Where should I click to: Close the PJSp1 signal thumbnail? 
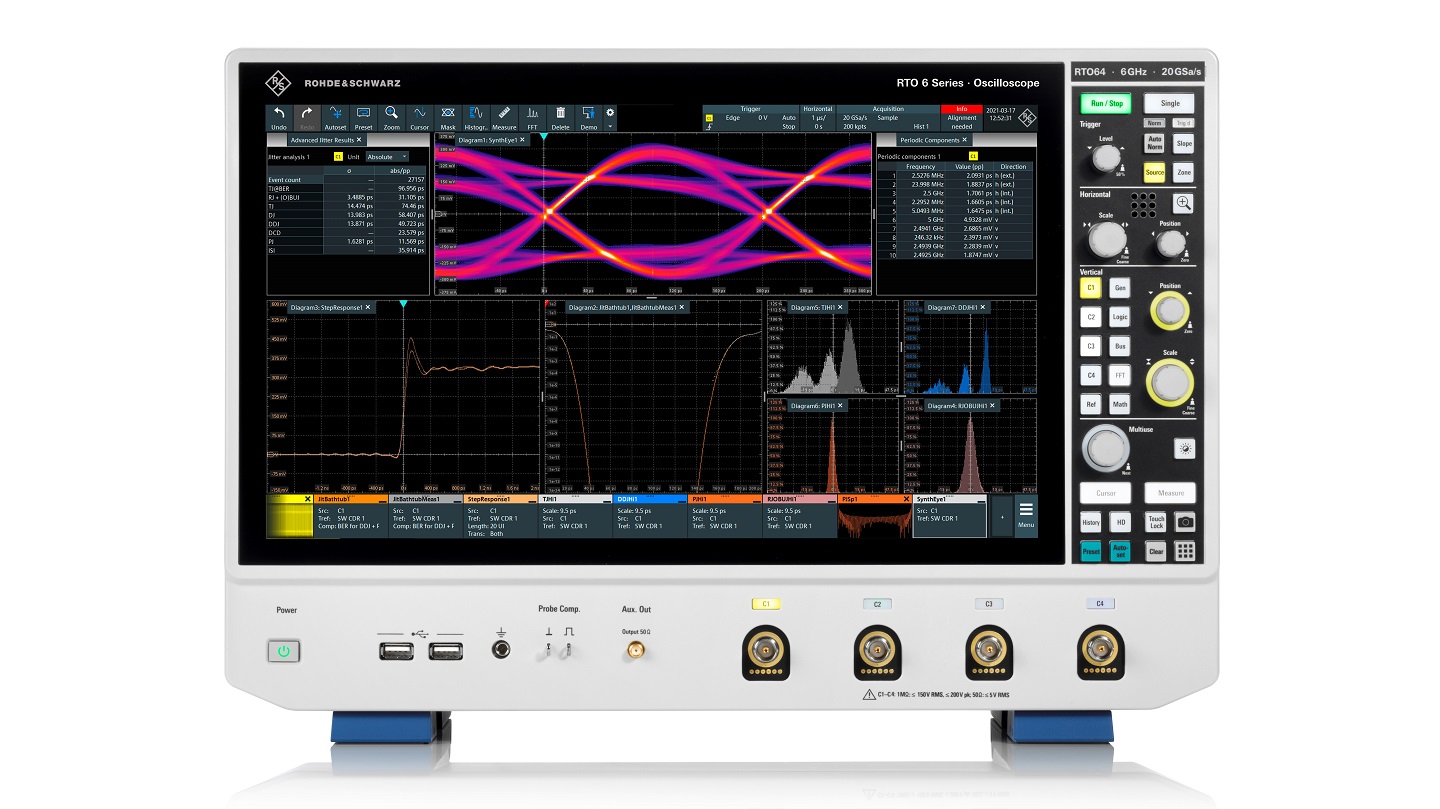907,498
